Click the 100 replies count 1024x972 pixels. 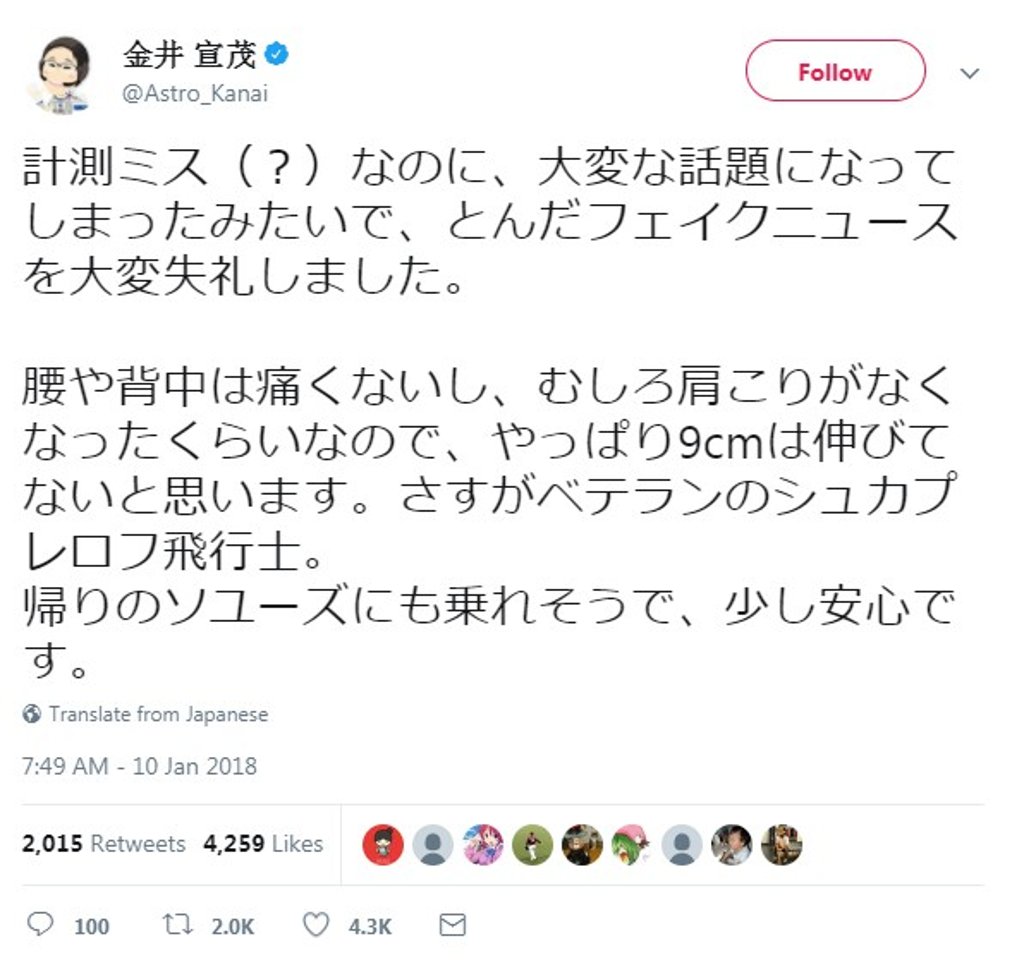[x=91, y=927]
